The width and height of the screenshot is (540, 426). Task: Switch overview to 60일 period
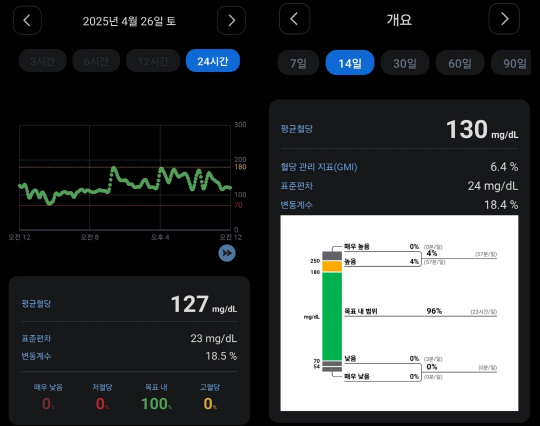[x=460, y=63]
